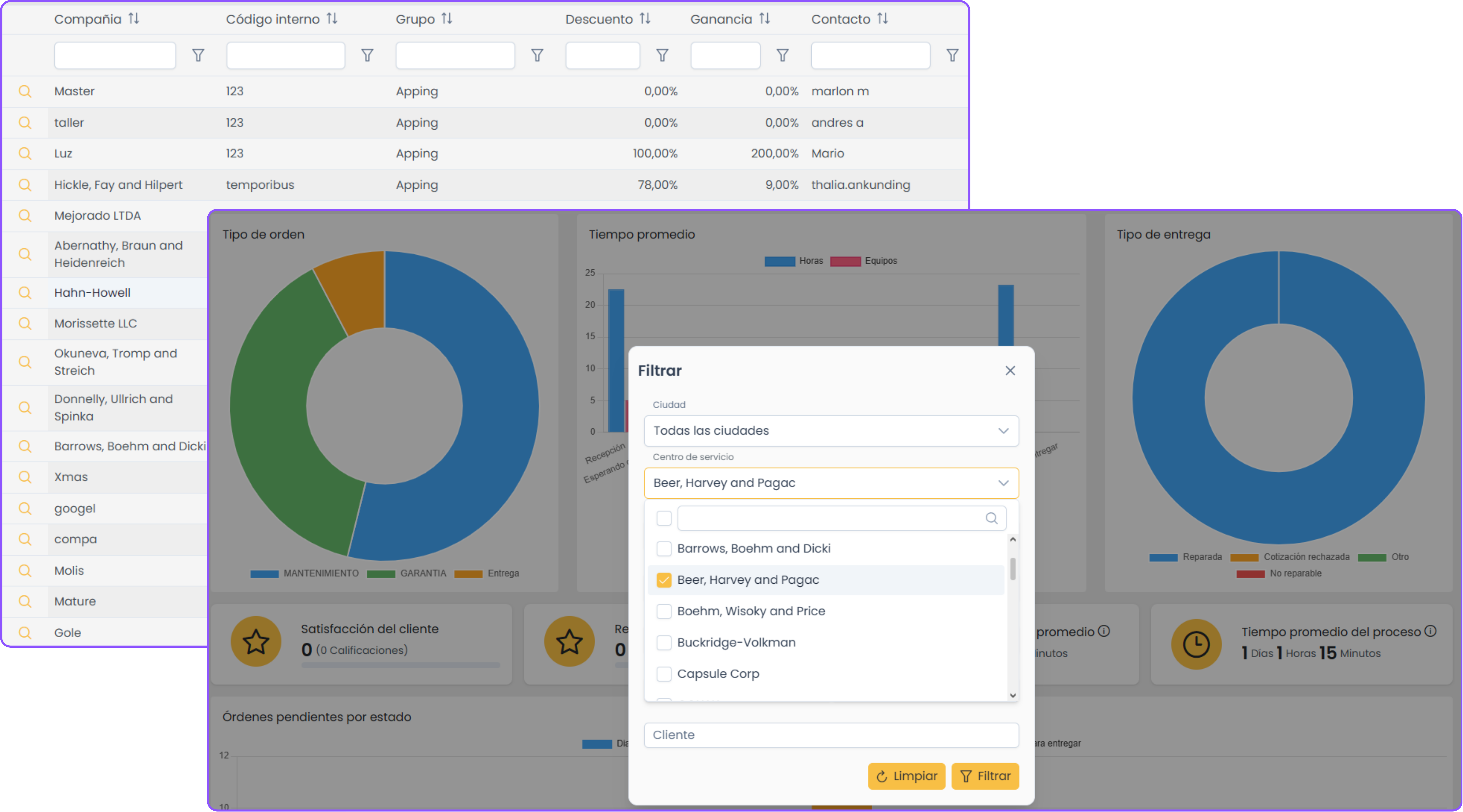This screenshot has width=1463, height=812.
Task: Close the Filtrar dialog with X
Action: point(1010,371)
